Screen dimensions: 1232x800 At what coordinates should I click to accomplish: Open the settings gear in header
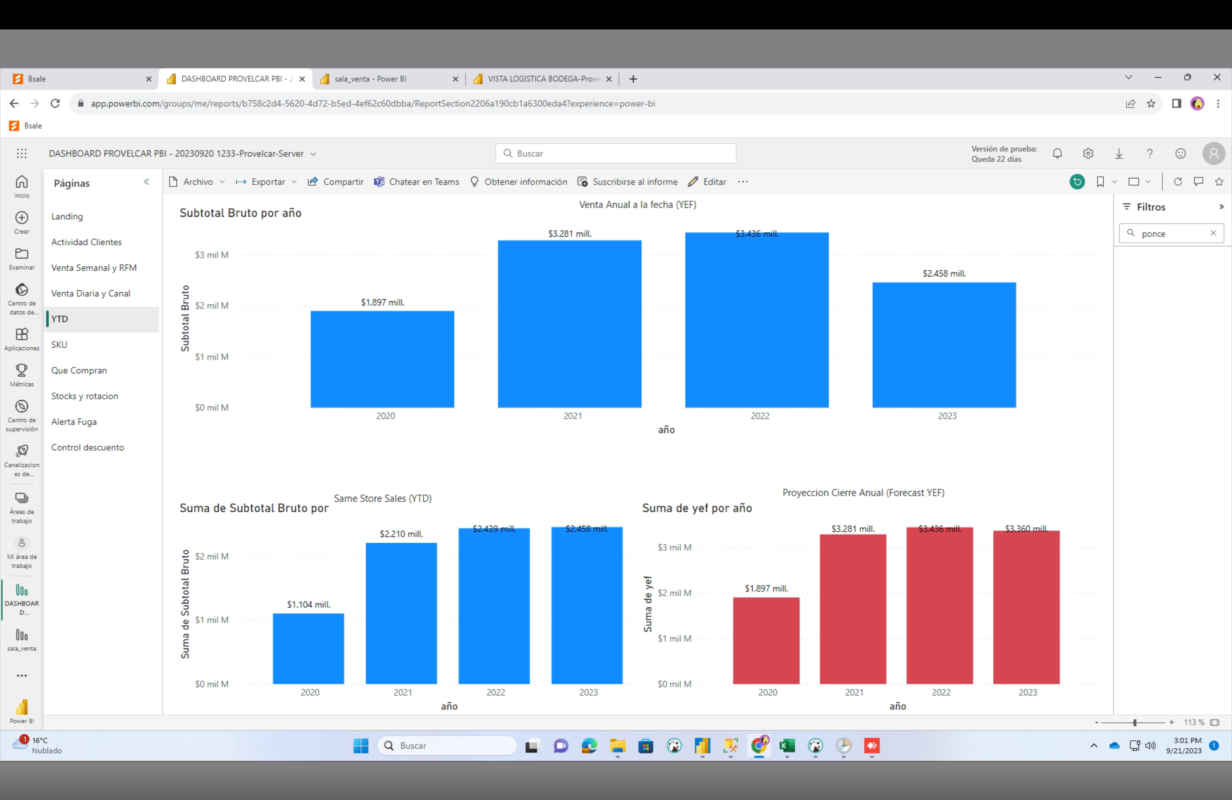click(1088, 154)
